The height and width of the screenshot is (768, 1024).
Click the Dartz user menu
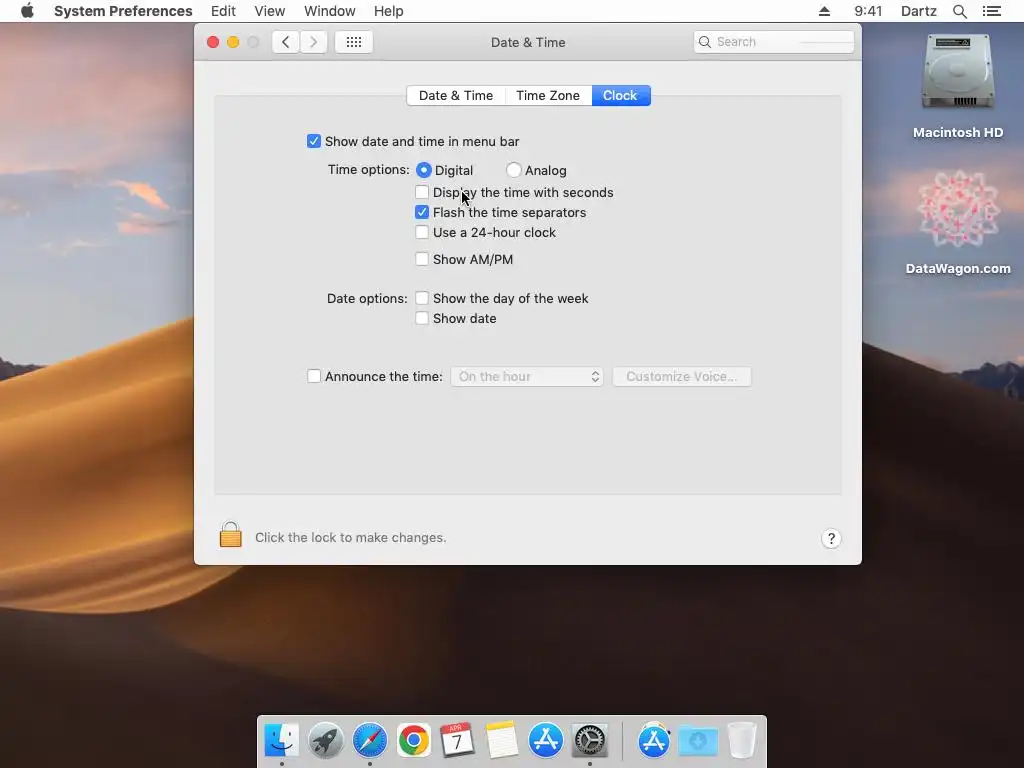(918, 11)
